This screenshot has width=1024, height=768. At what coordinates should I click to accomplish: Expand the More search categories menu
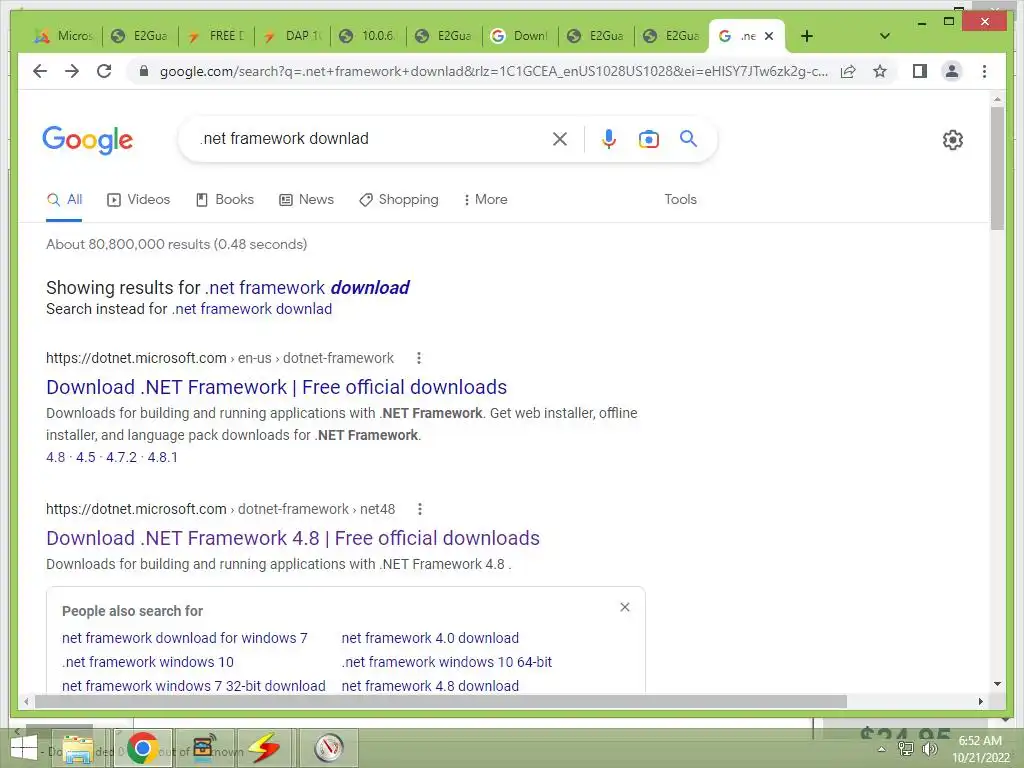tap(485, 200)
